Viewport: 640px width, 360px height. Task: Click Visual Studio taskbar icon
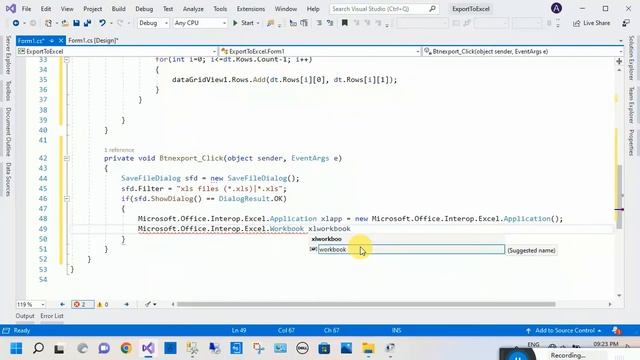[x=148, y=348]
